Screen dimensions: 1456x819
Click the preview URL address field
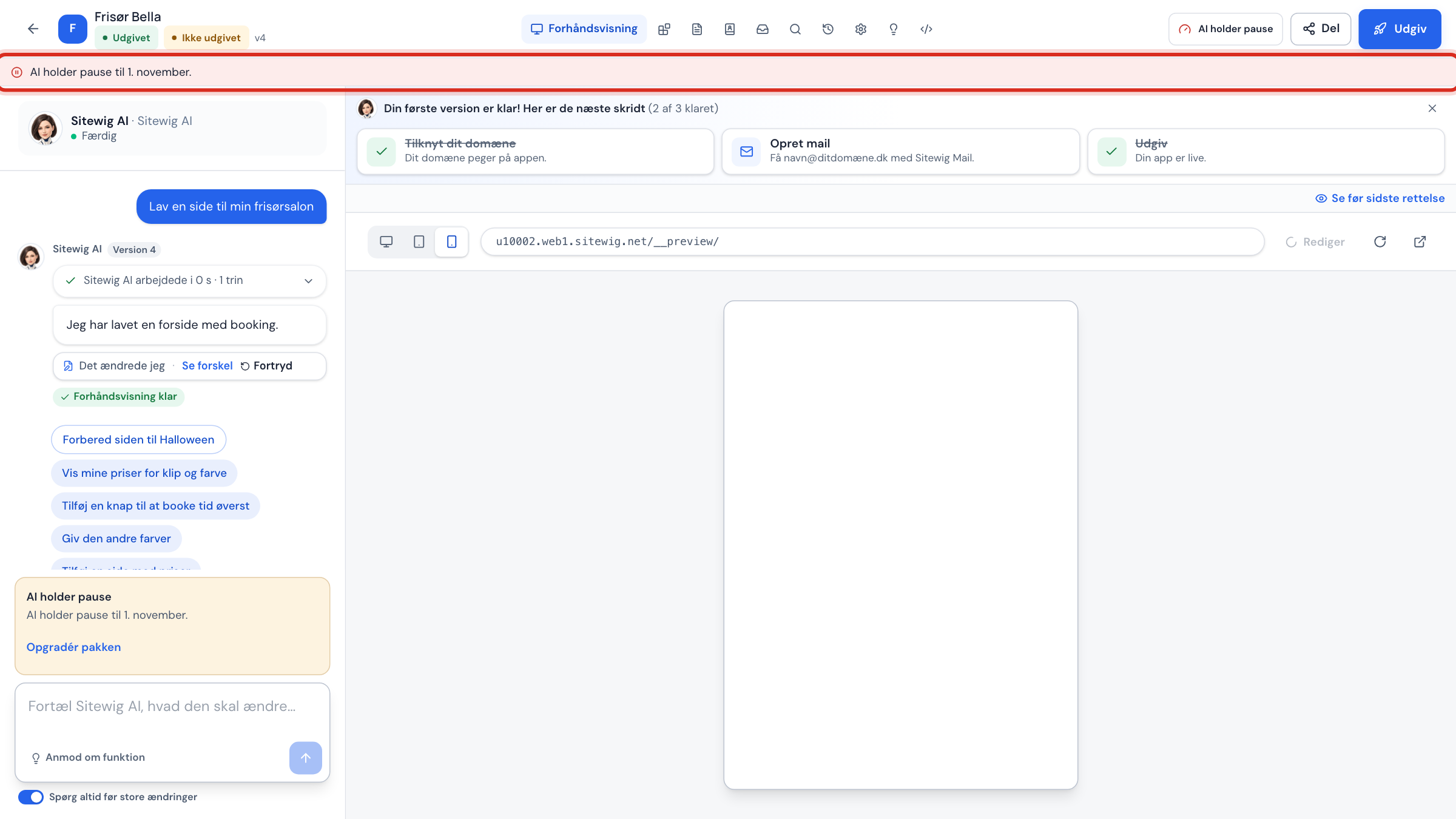(872, 241)
